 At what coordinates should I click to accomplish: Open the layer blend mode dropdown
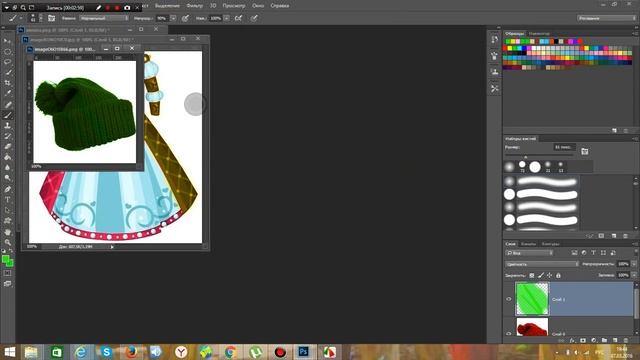coord(542,264)
